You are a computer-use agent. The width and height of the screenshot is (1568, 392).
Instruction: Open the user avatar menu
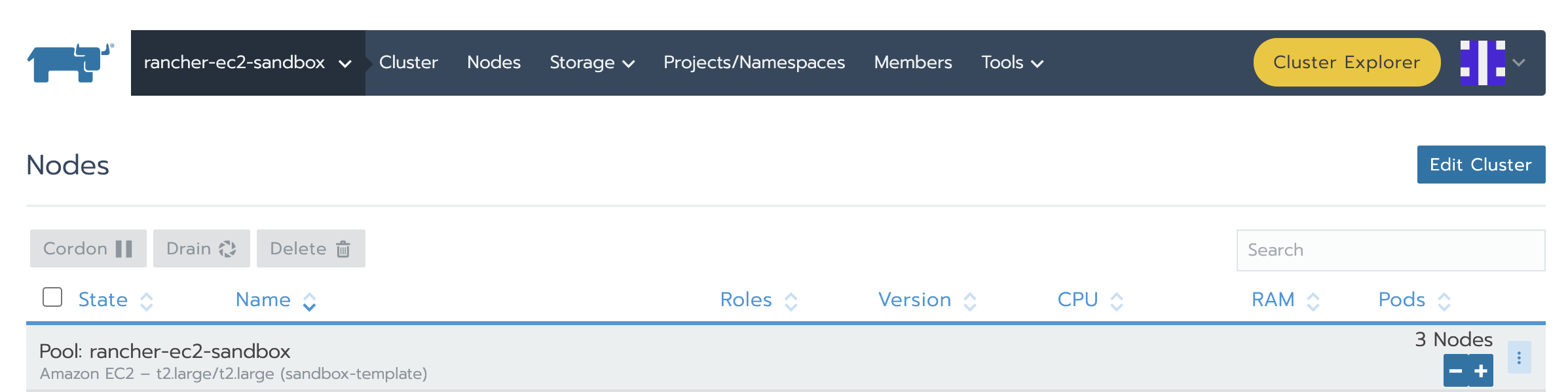click(1492, 63)
